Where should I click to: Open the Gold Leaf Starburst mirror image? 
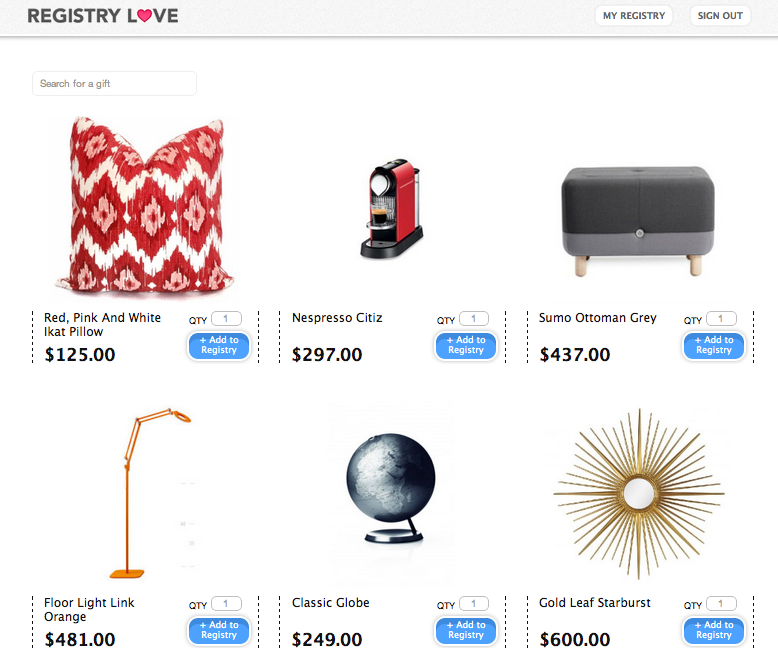[639, 494]
